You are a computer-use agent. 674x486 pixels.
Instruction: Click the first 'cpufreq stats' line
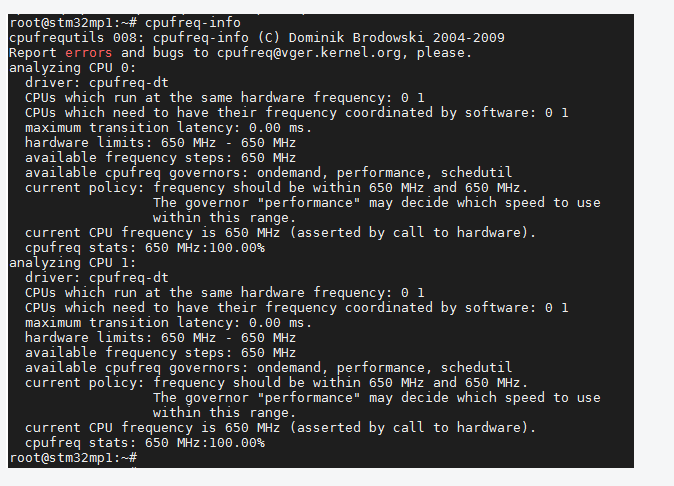pos(145,248)
